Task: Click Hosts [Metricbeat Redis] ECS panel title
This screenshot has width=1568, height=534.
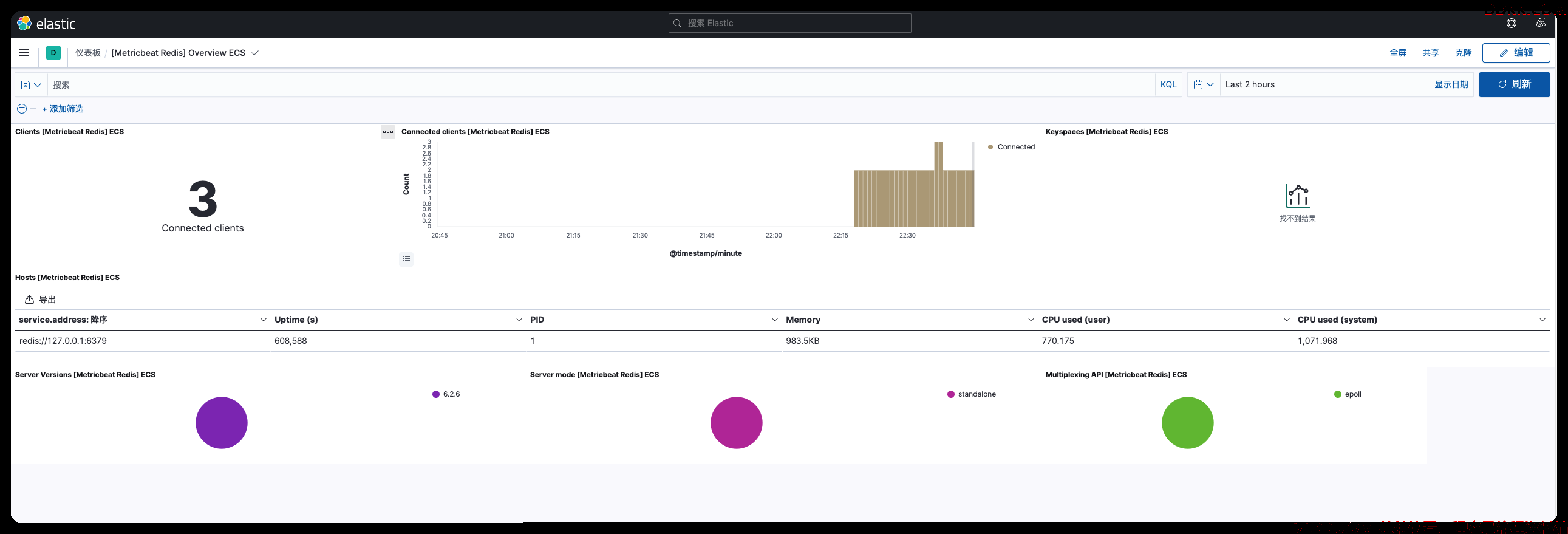Action: pyautogui.click(x=67, y=278)
